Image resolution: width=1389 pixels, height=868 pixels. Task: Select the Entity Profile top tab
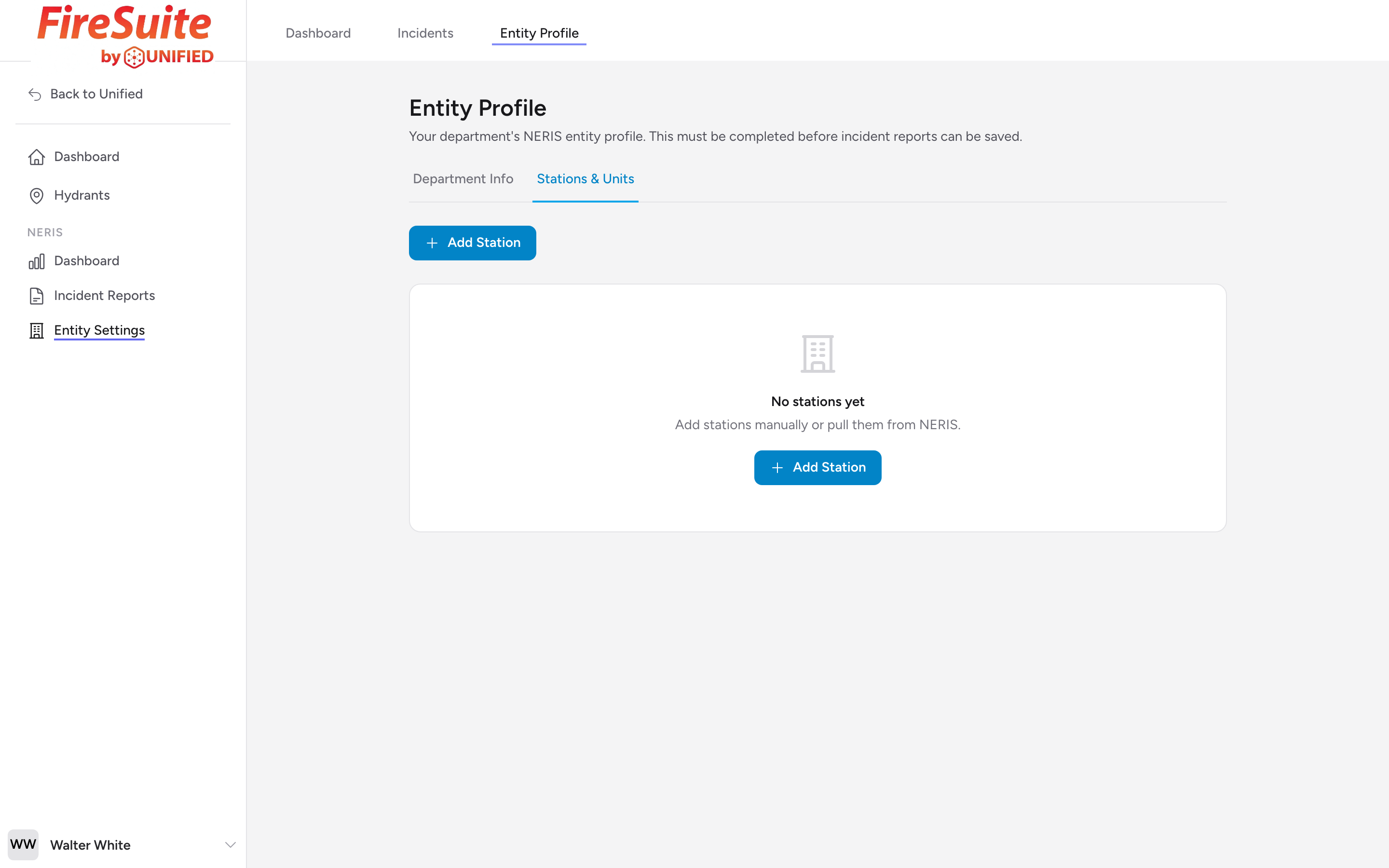click(539, 33)
